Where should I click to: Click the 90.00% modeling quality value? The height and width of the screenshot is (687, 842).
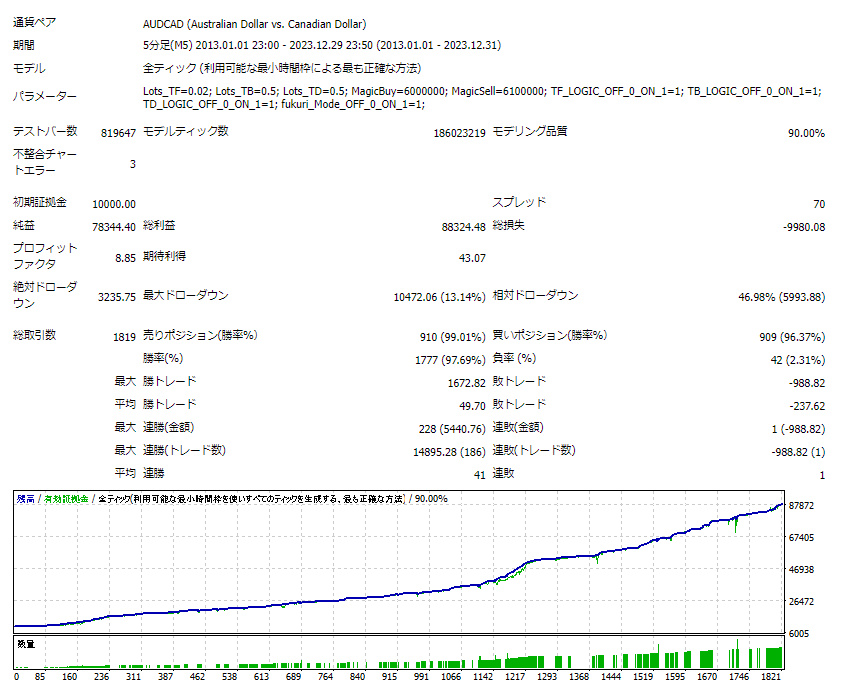click(x=806, y=133)
